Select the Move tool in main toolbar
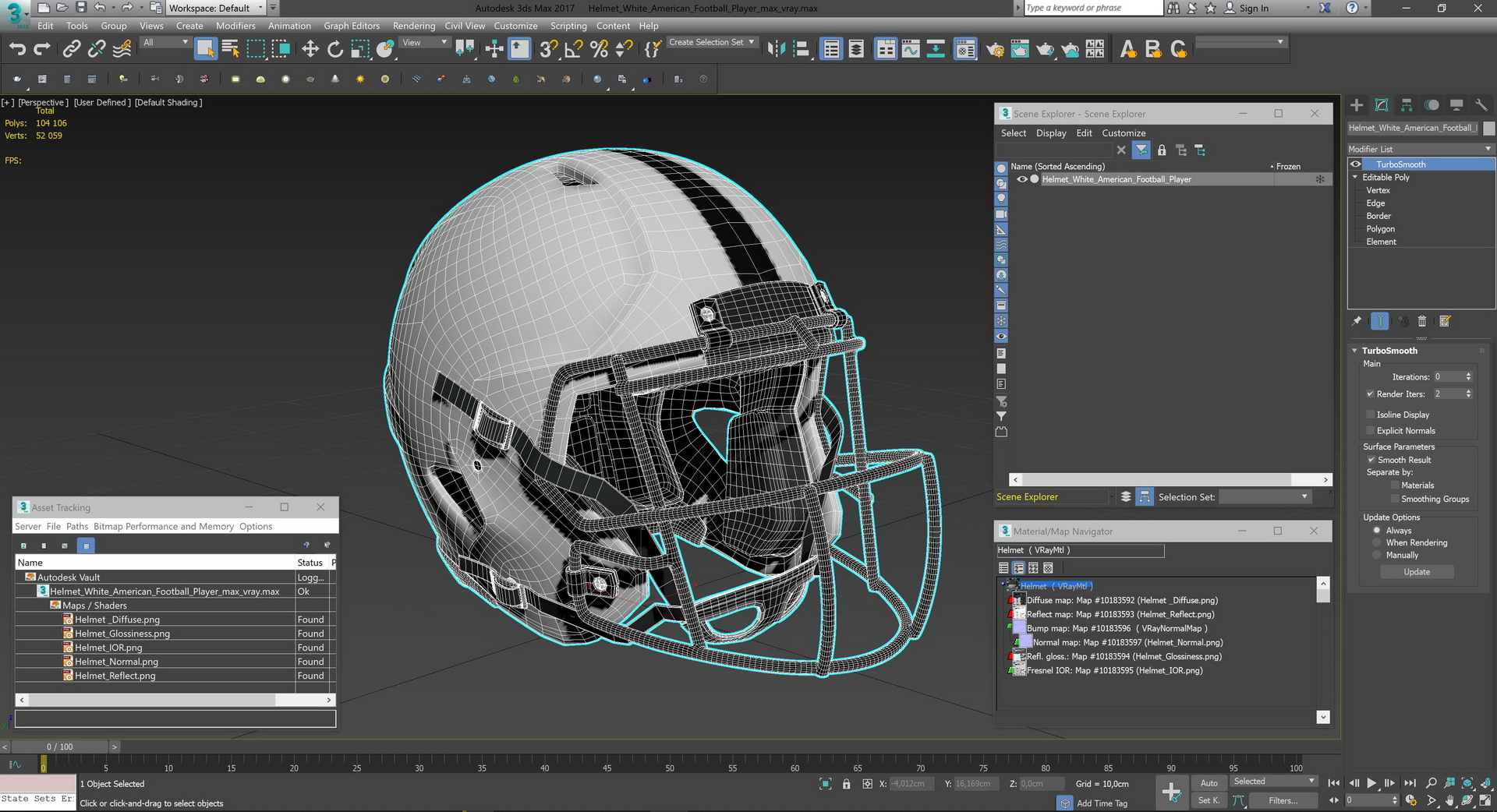1497x812 pixels. (x=310, y=50)
